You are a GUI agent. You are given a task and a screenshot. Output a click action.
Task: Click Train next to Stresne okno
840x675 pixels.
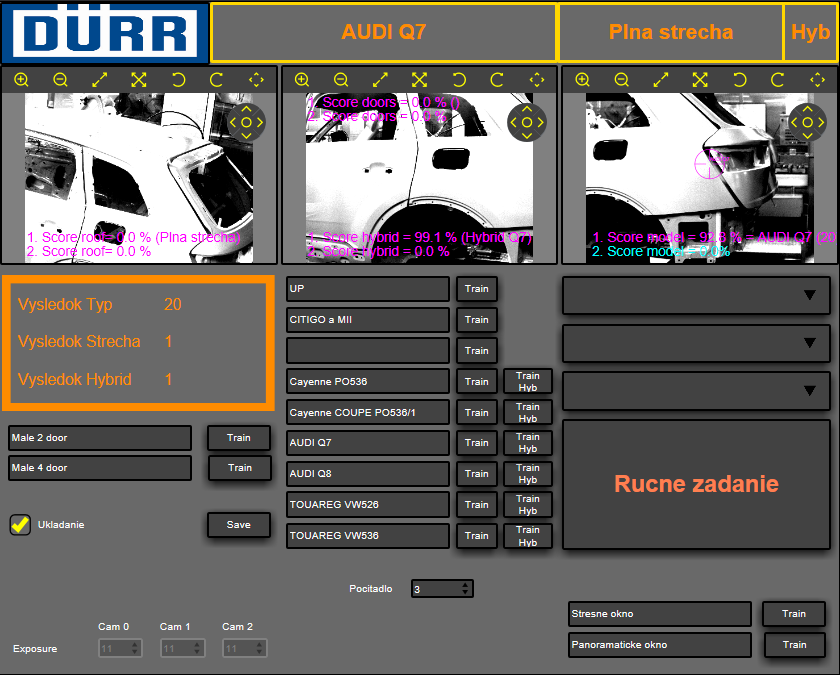[x=794, y=614]
